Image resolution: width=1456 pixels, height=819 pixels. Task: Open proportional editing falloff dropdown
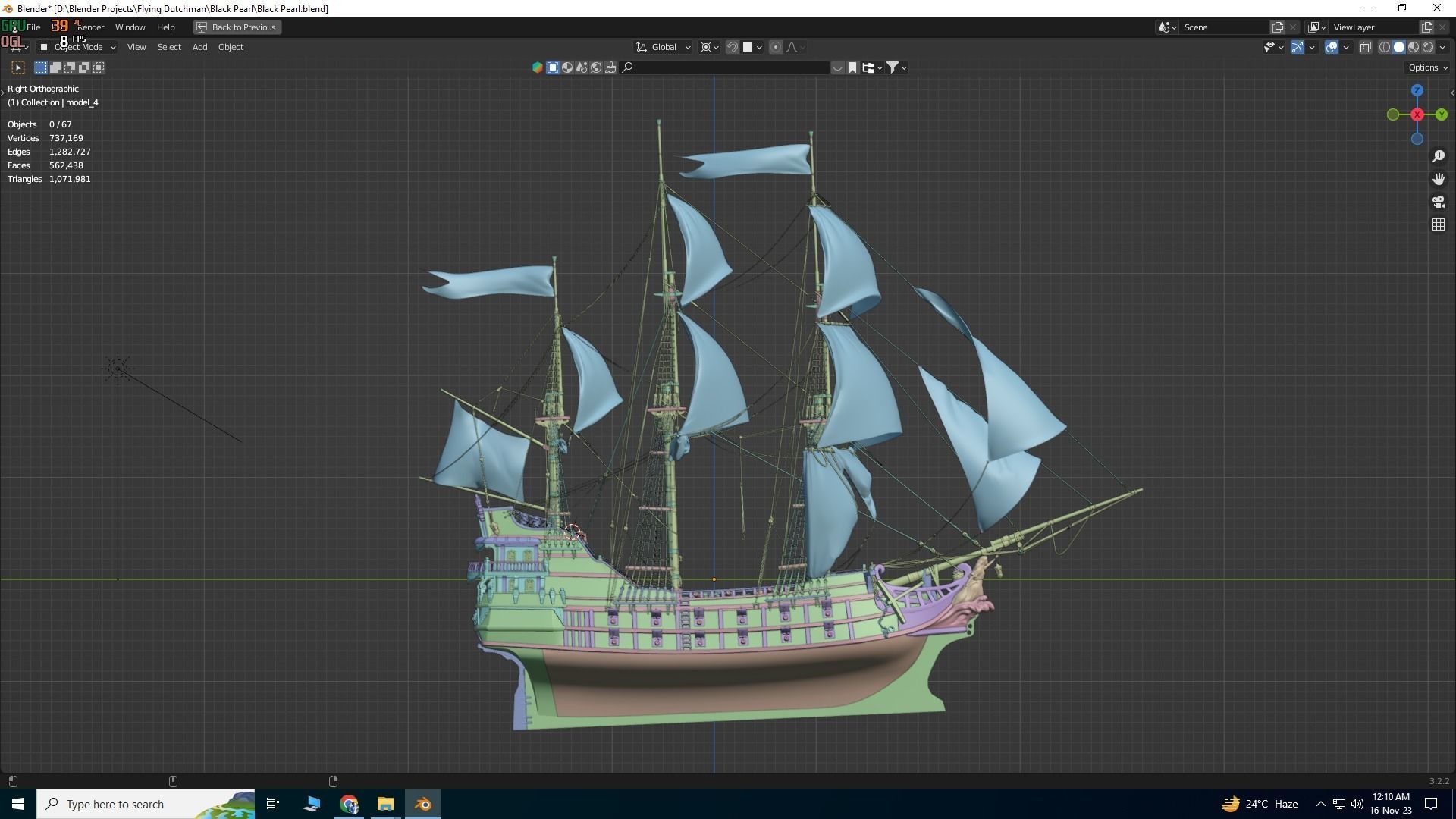(x=795, y=47)
